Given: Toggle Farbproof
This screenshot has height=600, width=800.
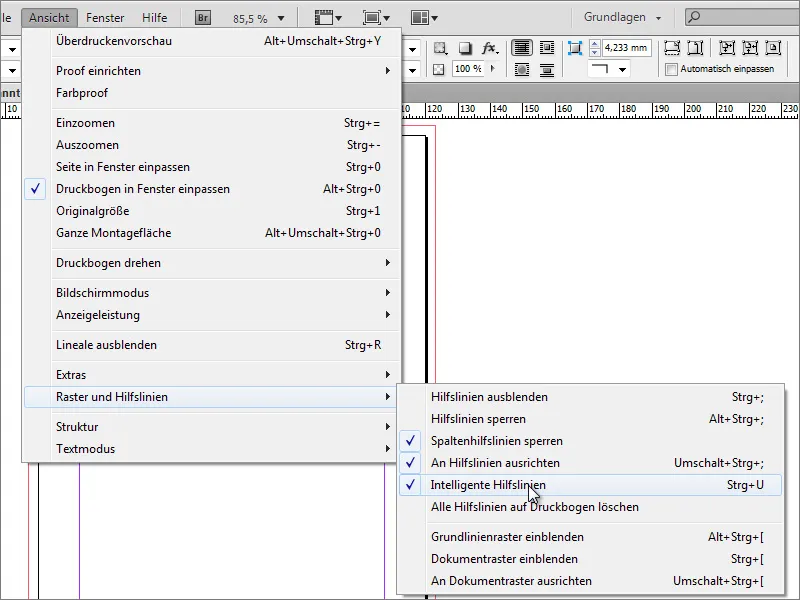Looking at the screenshot, I should point(211,93).
